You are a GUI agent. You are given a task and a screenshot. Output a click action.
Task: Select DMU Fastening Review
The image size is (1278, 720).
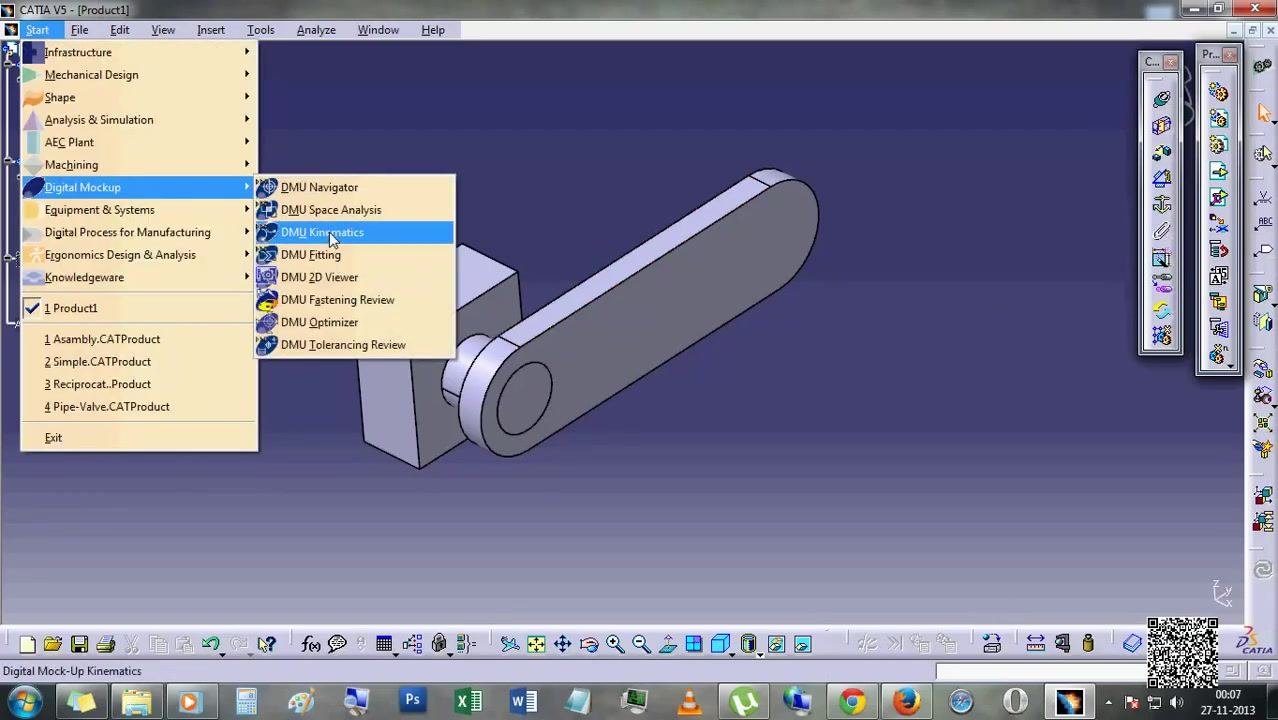pyautogui.click(x=354, y=300)
